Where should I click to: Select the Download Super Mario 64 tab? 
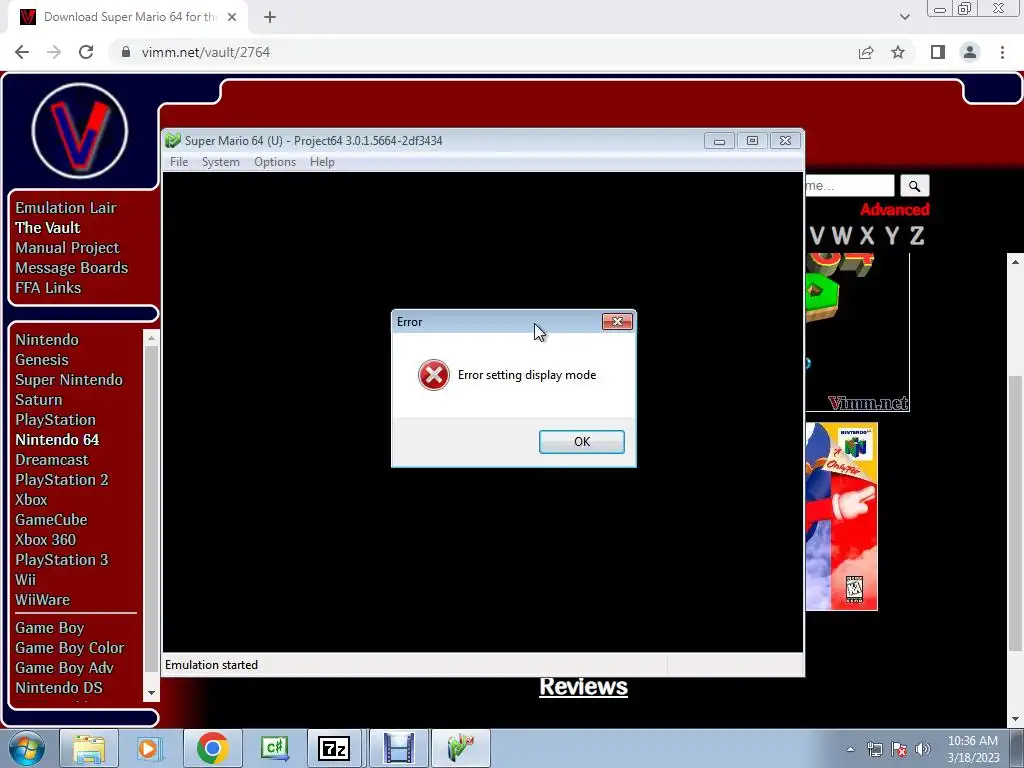pos(127,17)
